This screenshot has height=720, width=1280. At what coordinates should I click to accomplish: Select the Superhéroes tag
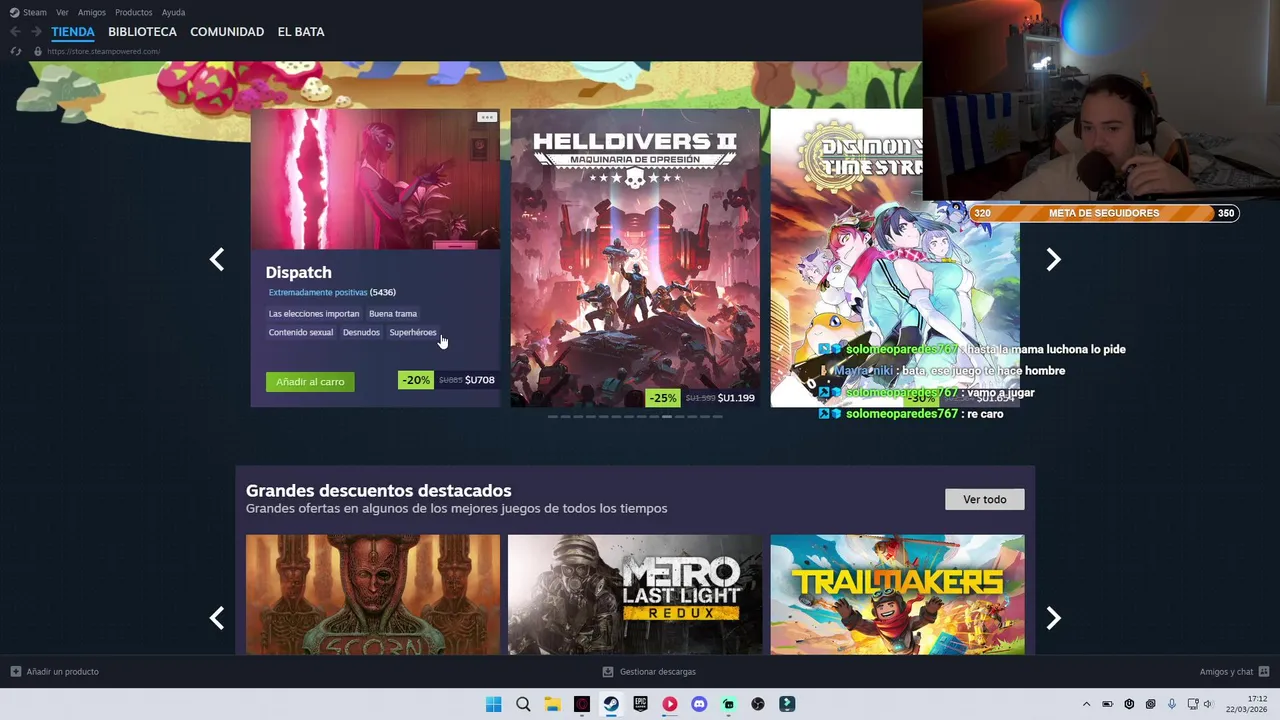pos(413,332)
